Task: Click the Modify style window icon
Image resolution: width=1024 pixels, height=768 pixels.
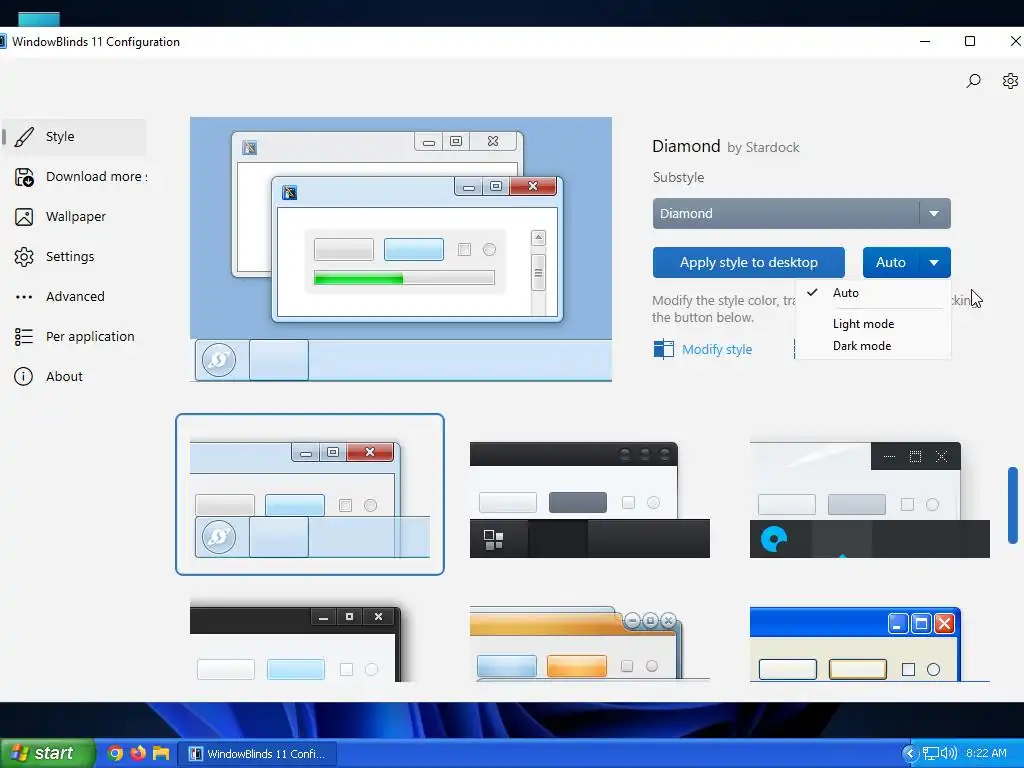Action: [664, 349]
